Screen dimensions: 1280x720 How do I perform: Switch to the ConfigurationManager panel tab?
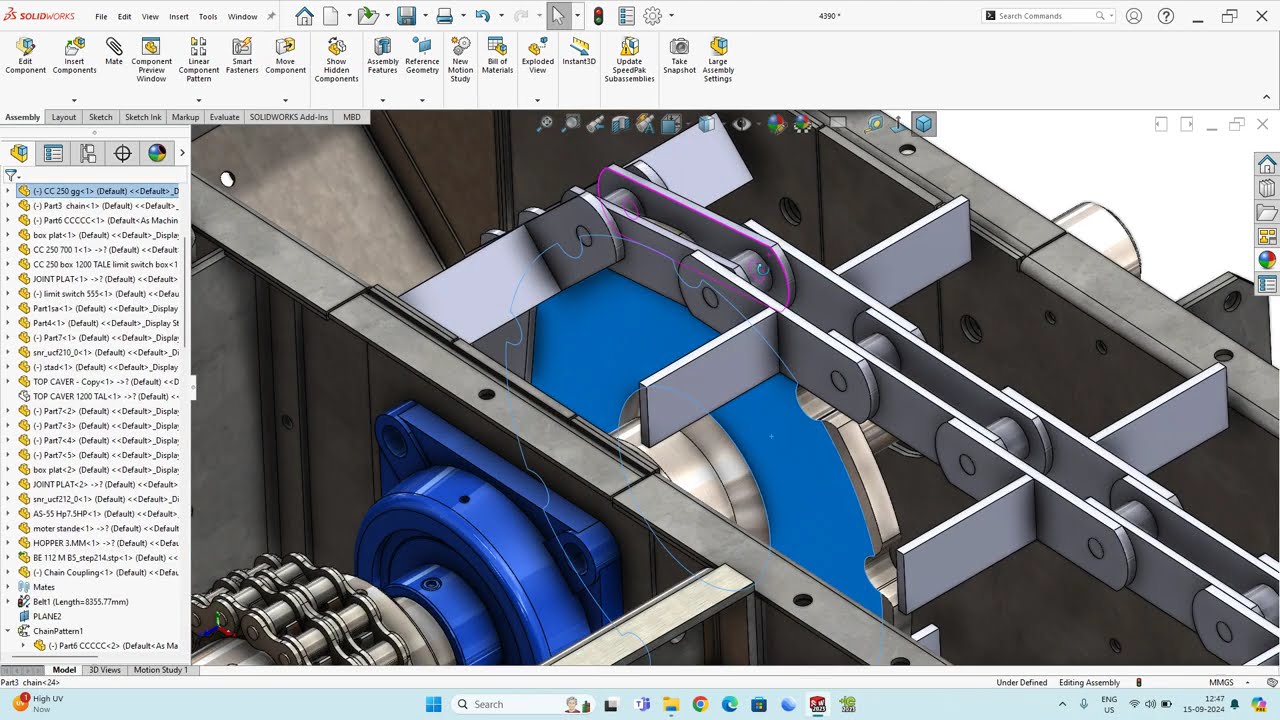pyautogui.click(x=88, y=153)
